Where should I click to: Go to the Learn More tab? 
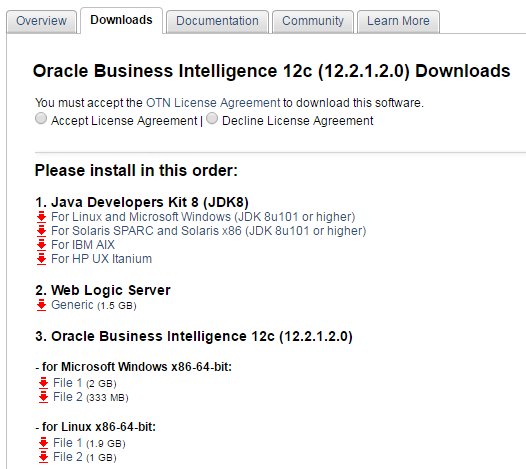pos(398,21)
